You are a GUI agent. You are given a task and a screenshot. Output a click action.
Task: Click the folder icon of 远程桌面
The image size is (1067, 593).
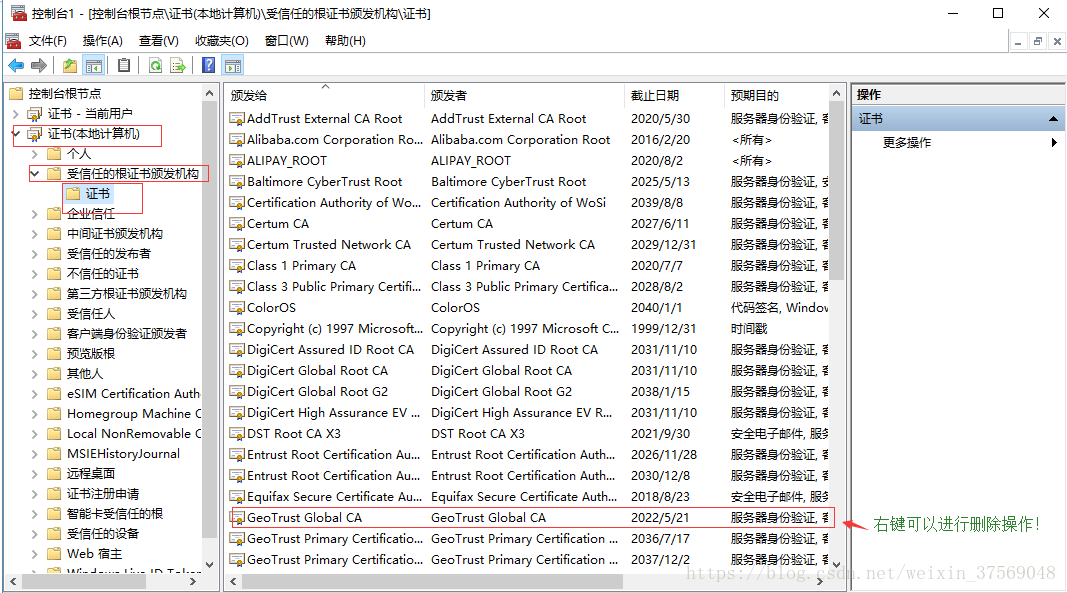point(54,473)
